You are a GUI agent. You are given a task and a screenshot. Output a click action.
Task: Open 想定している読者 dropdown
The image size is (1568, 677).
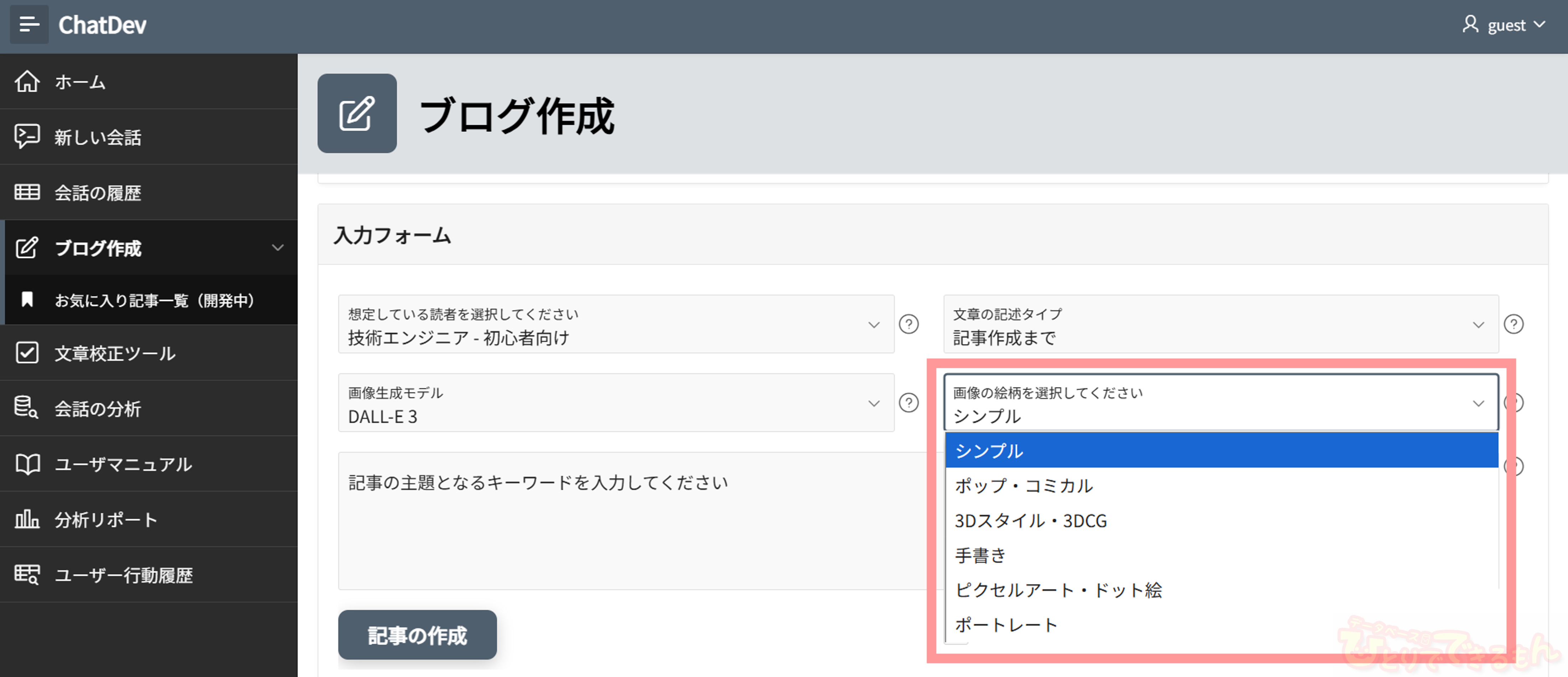click(x=615, y=324)
